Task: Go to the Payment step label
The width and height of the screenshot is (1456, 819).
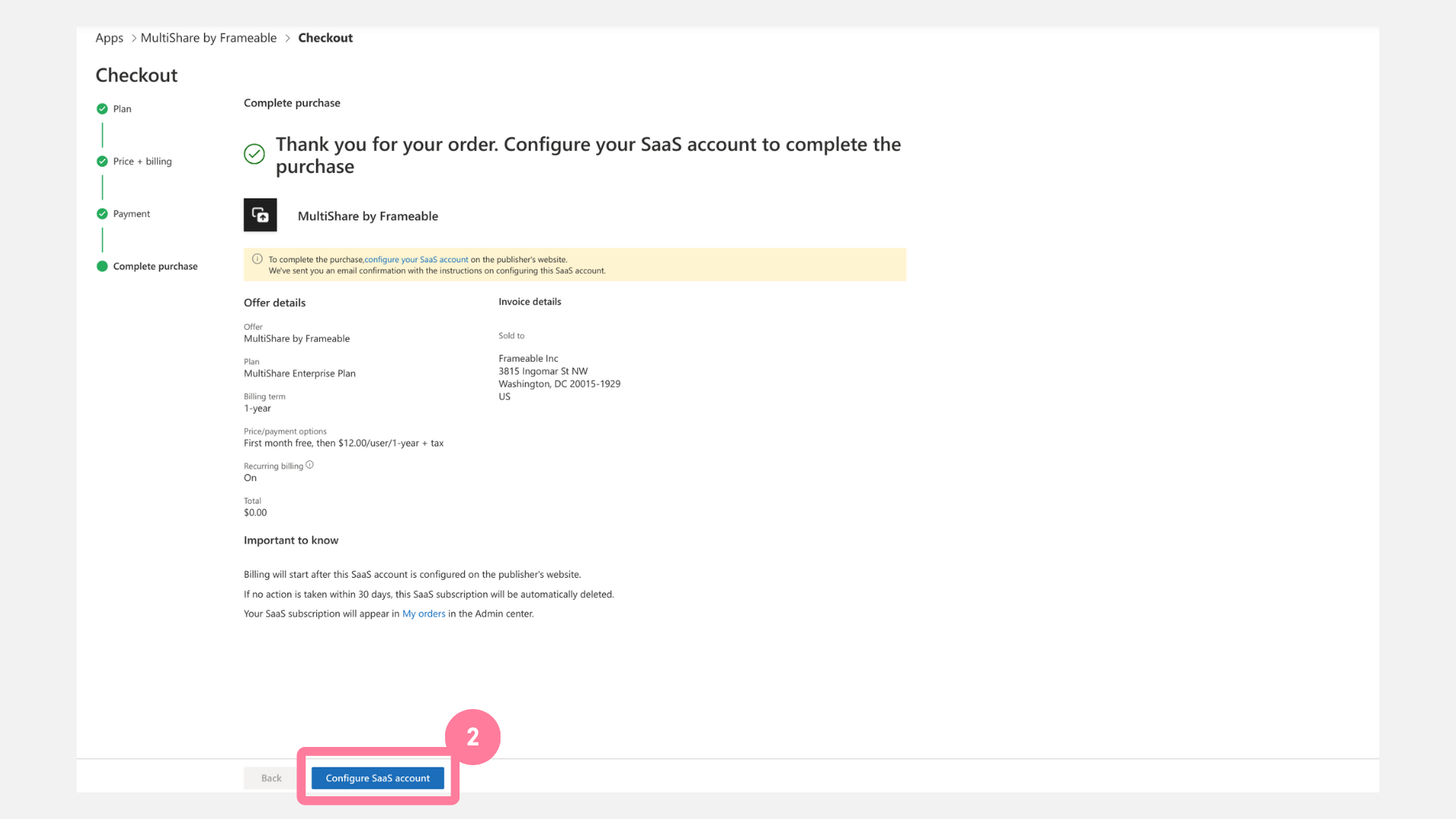Action: (131, 214)
